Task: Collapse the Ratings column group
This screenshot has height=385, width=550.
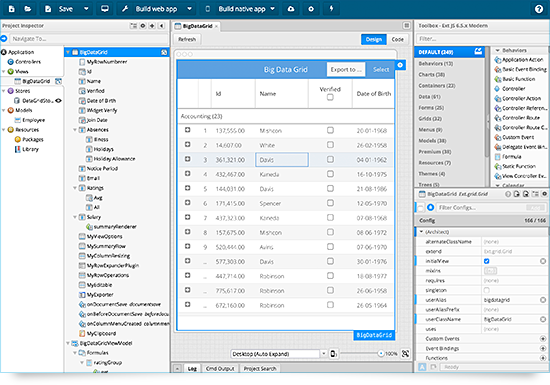Action: pyautogui.click(x=75, y=188)
